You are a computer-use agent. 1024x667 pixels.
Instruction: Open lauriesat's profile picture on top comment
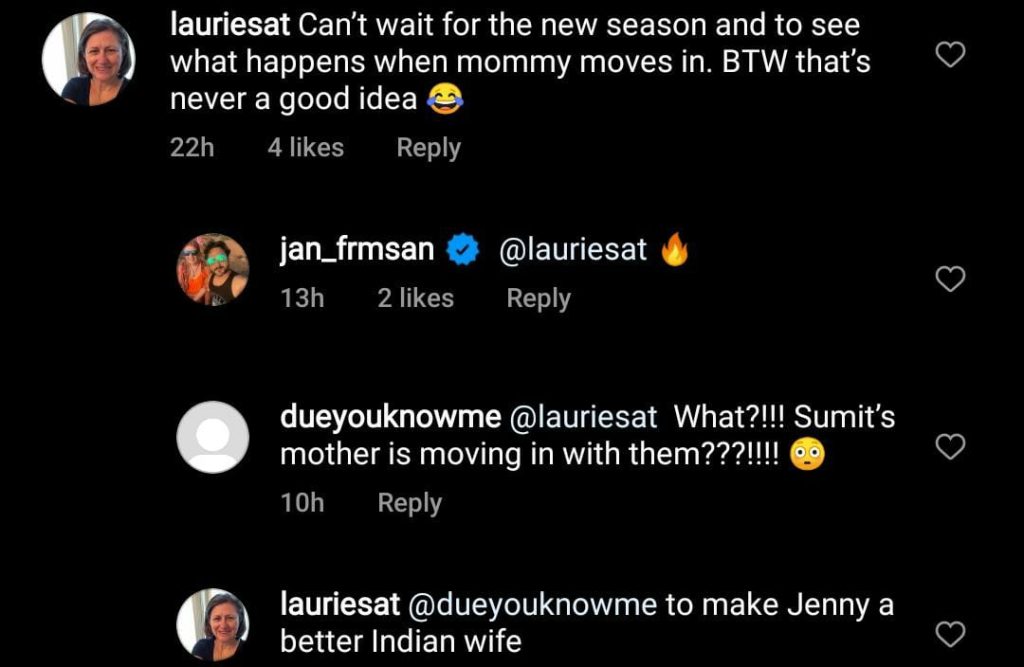(x=88, y=59)
